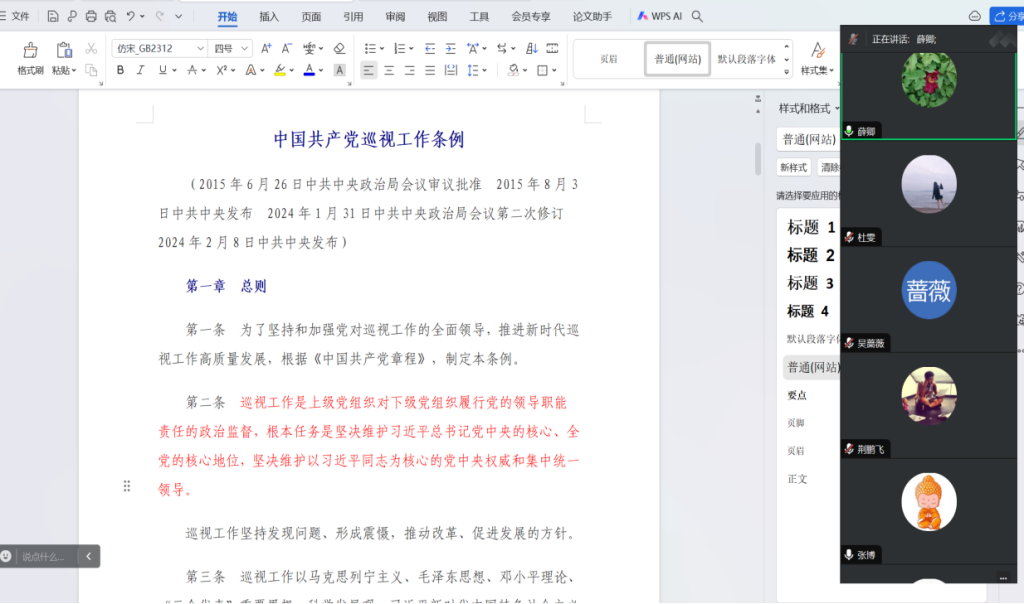Click 吴蔷薇's blue avatar thumbnail

pos(929,290)
